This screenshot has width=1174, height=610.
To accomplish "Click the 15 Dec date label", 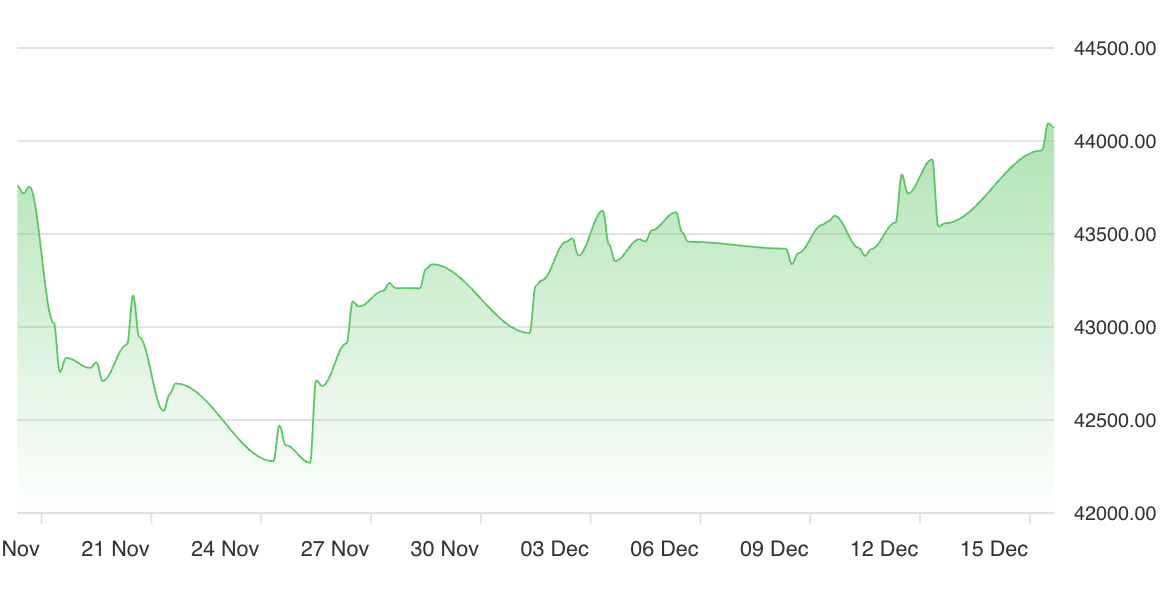I will (x=994, y=549).
